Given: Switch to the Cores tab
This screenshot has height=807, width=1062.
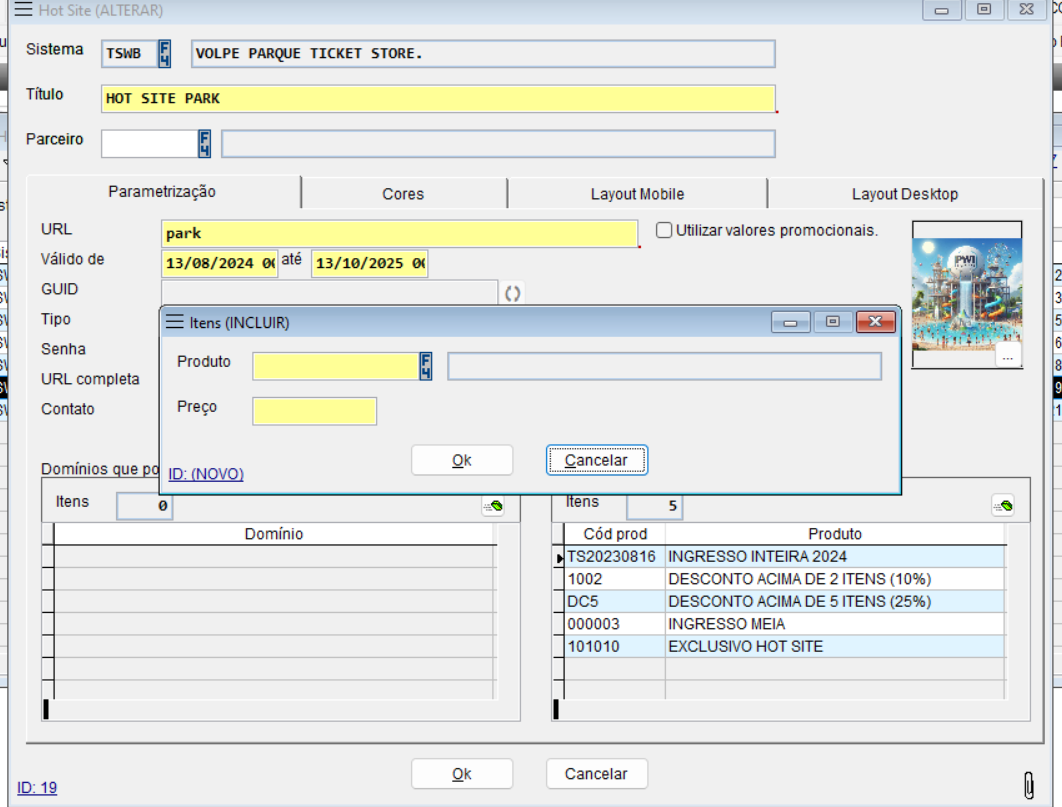Looking at the screenshot, I should [x=403, y=194].
